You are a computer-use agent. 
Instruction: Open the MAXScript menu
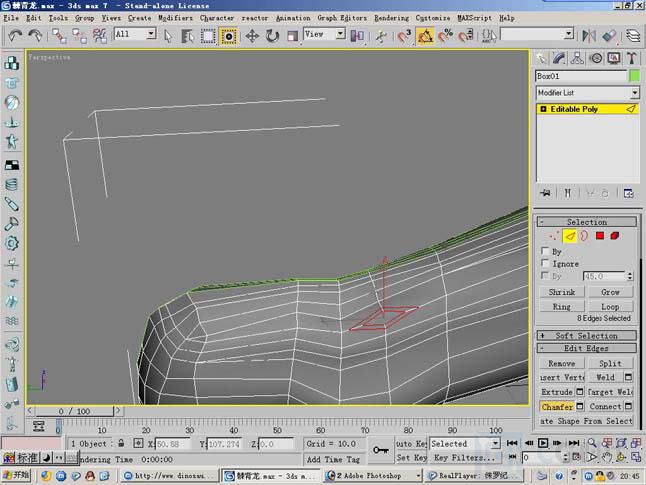(x=475, y=18)
